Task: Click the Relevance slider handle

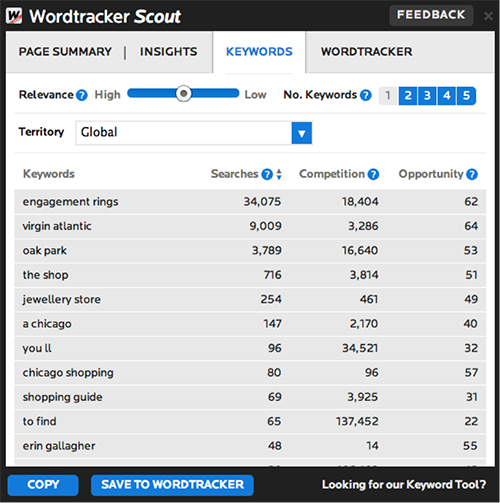Action: click(x=183, y=94)
